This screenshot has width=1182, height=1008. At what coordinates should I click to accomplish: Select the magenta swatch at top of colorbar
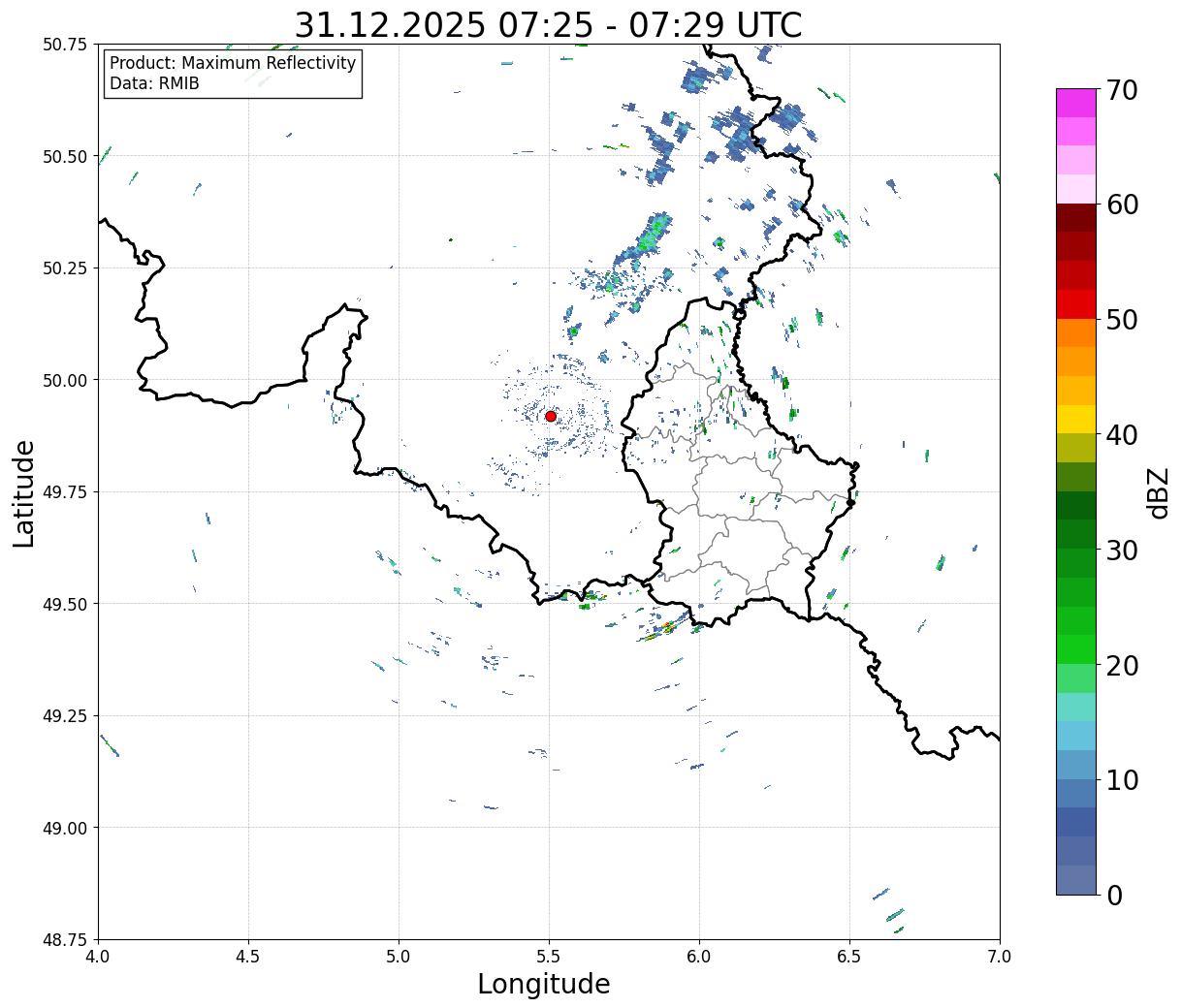1076,103
